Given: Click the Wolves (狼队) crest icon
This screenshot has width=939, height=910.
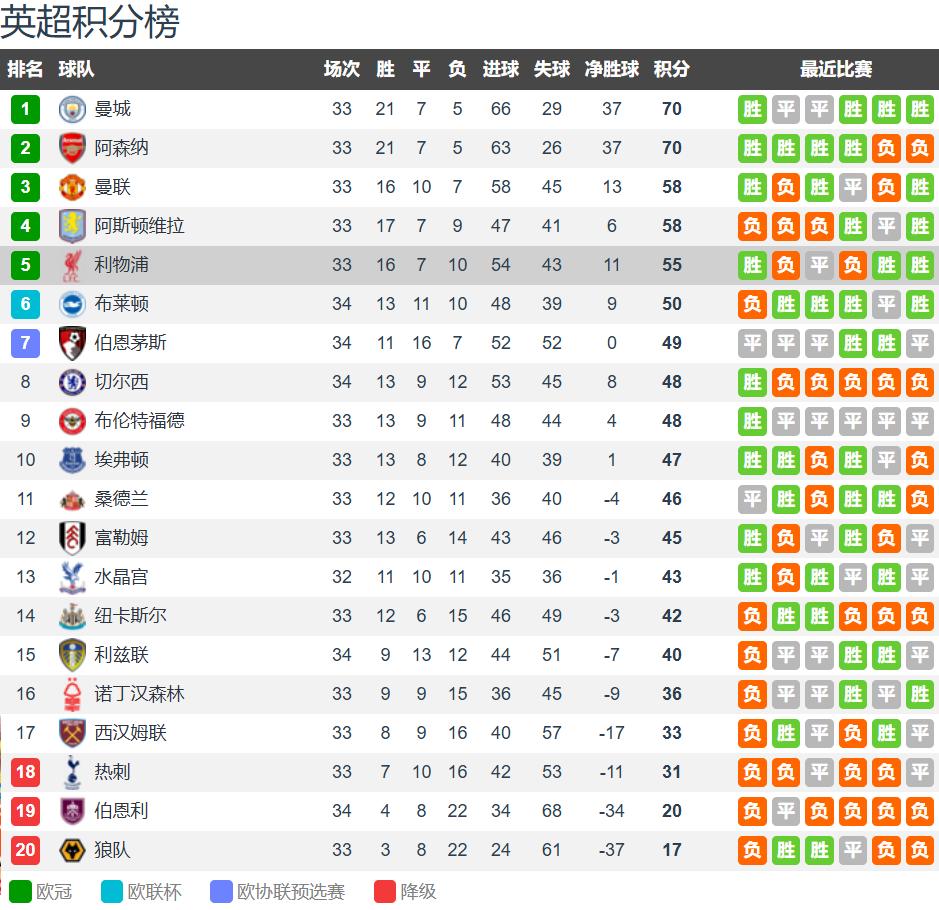Looking at the screenshot, I should [72, 850].
